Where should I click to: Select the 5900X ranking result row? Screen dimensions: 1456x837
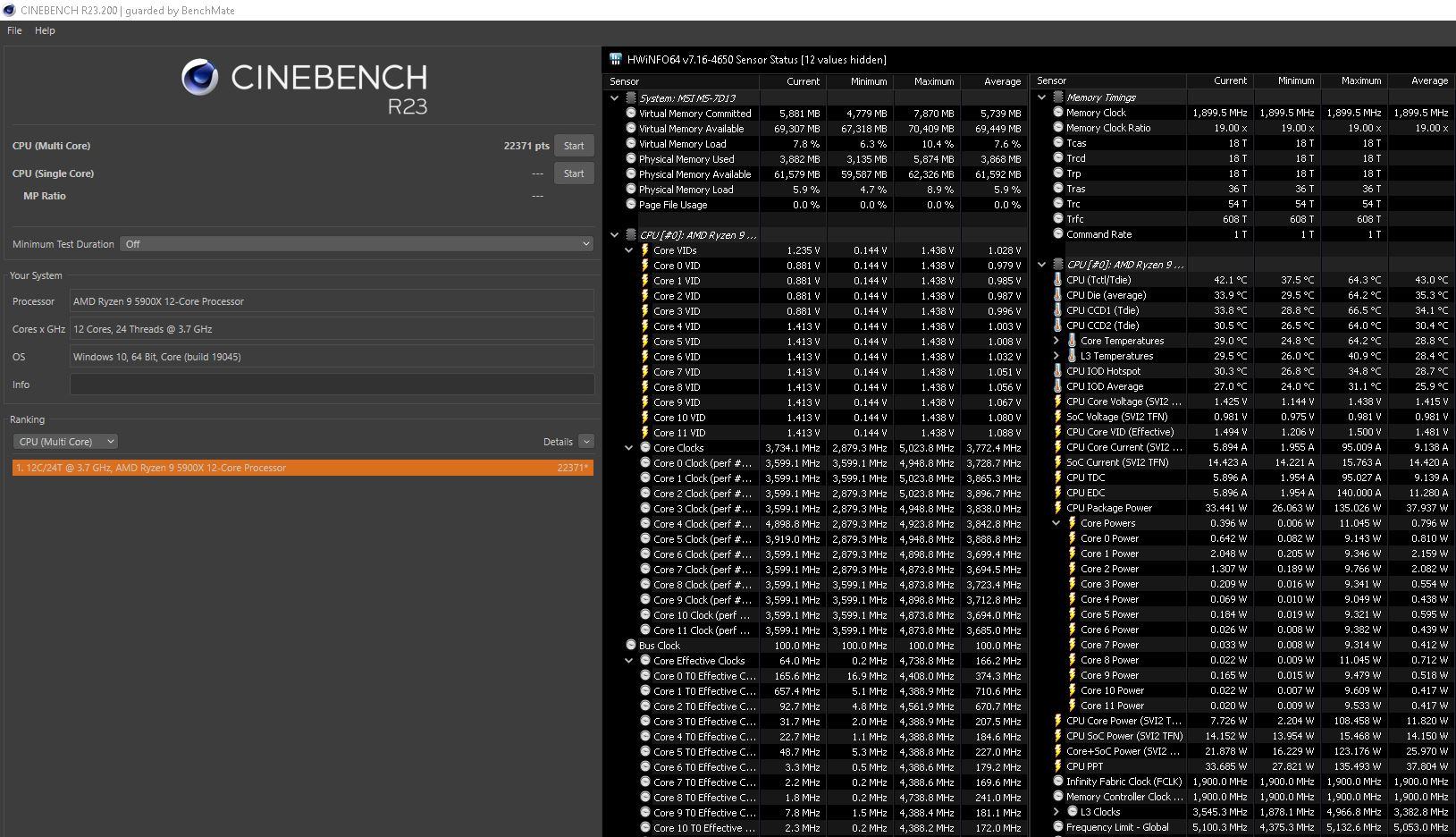(303, 468)
